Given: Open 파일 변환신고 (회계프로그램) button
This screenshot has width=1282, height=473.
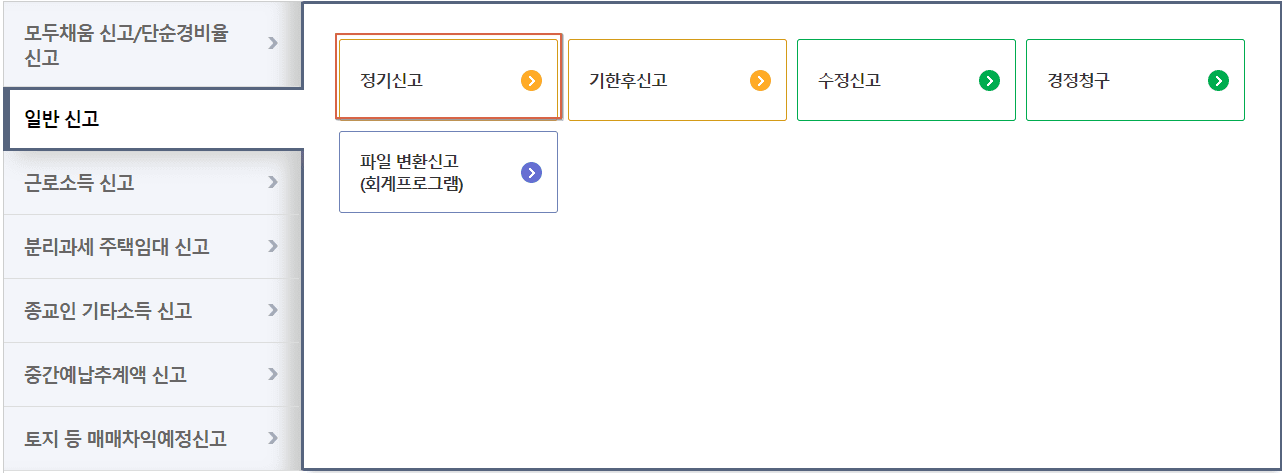Looking at the screenshot, I should (416, 172).
